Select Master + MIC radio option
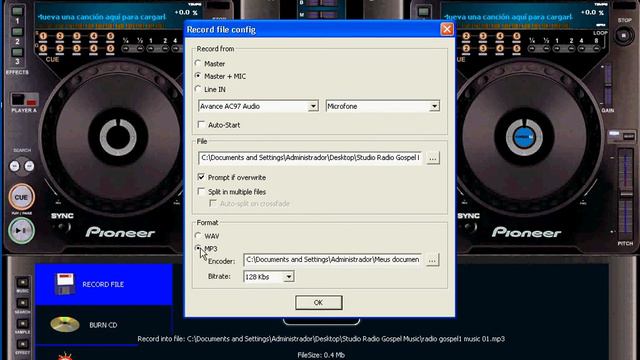Screen dimensions: 640x360 pos(198,76)
